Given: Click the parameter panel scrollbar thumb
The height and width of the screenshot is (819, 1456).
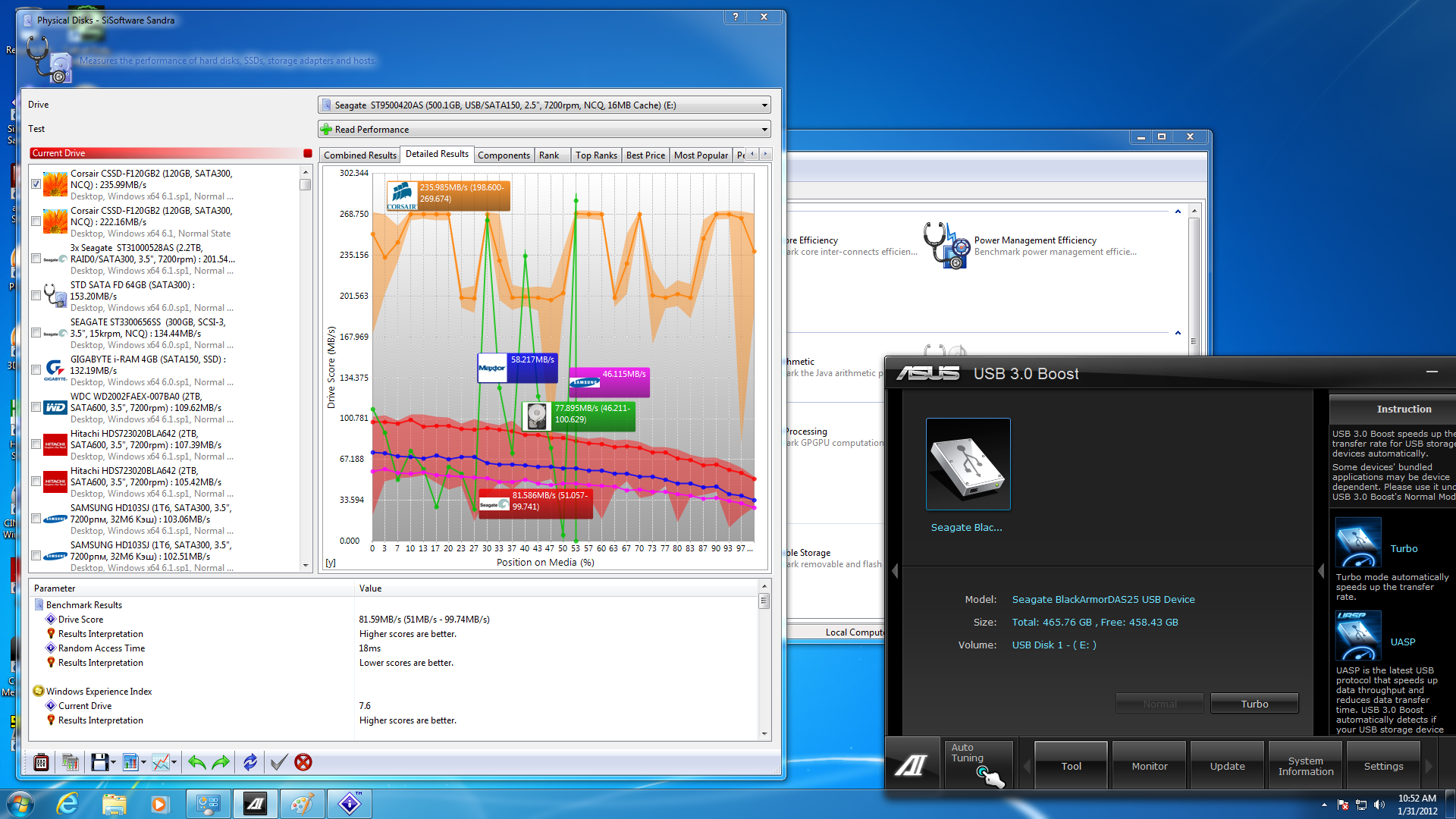Looking at the screenshot, I should coord(764,601).
